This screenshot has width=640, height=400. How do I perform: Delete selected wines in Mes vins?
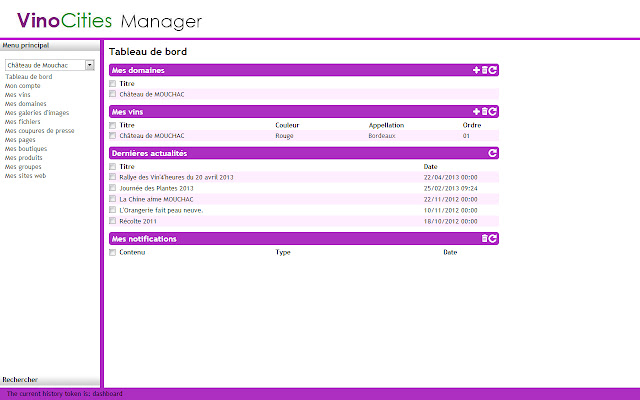click(x=484, y=111)
